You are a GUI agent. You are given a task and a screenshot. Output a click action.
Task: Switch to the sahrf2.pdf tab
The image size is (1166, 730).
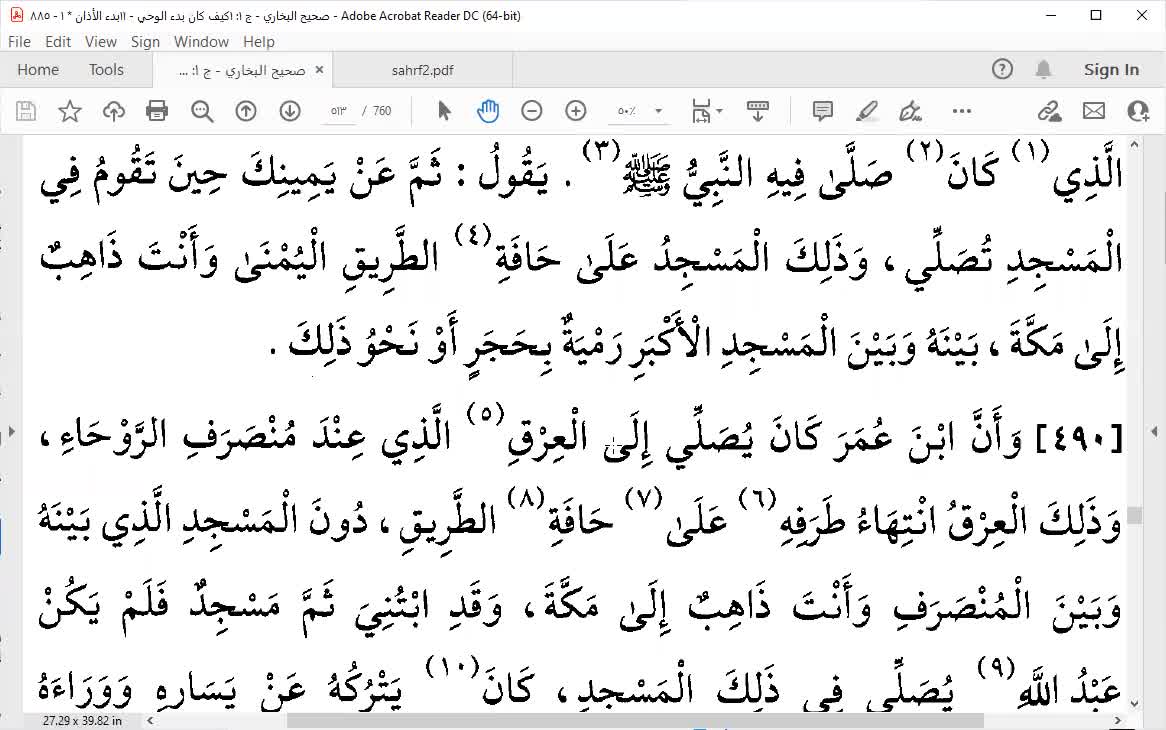coord(422,71)
